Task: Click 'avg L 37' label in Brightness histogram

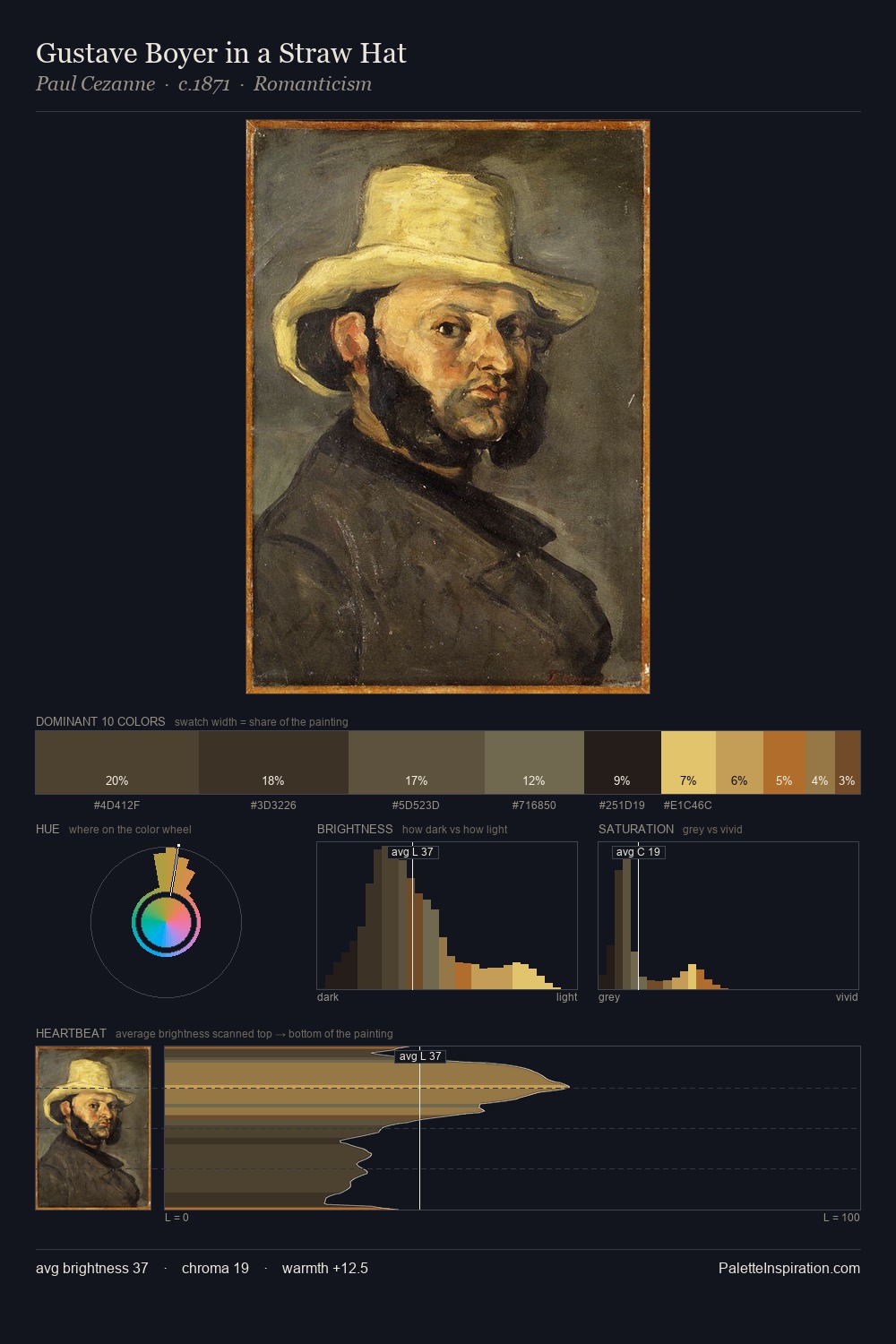Action: pos(413,852)
